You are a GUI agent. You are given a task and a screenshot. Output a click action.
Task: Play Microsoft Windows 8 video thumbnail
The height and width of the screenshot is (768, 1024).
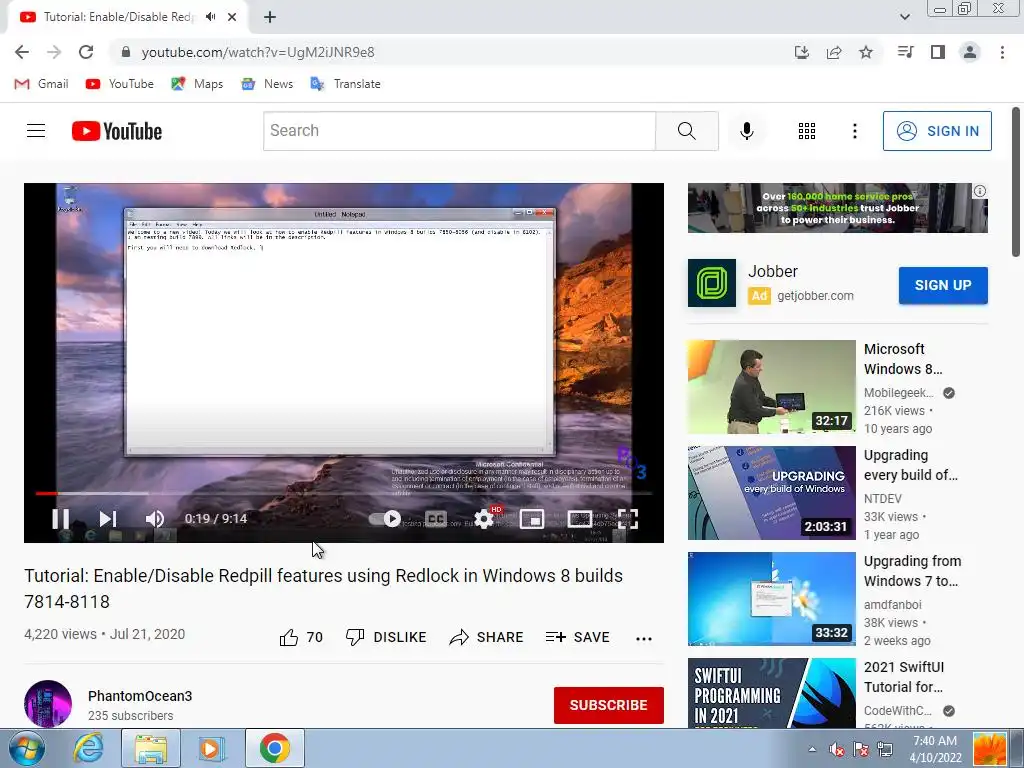pyautogui.click(x=771, y=387)
